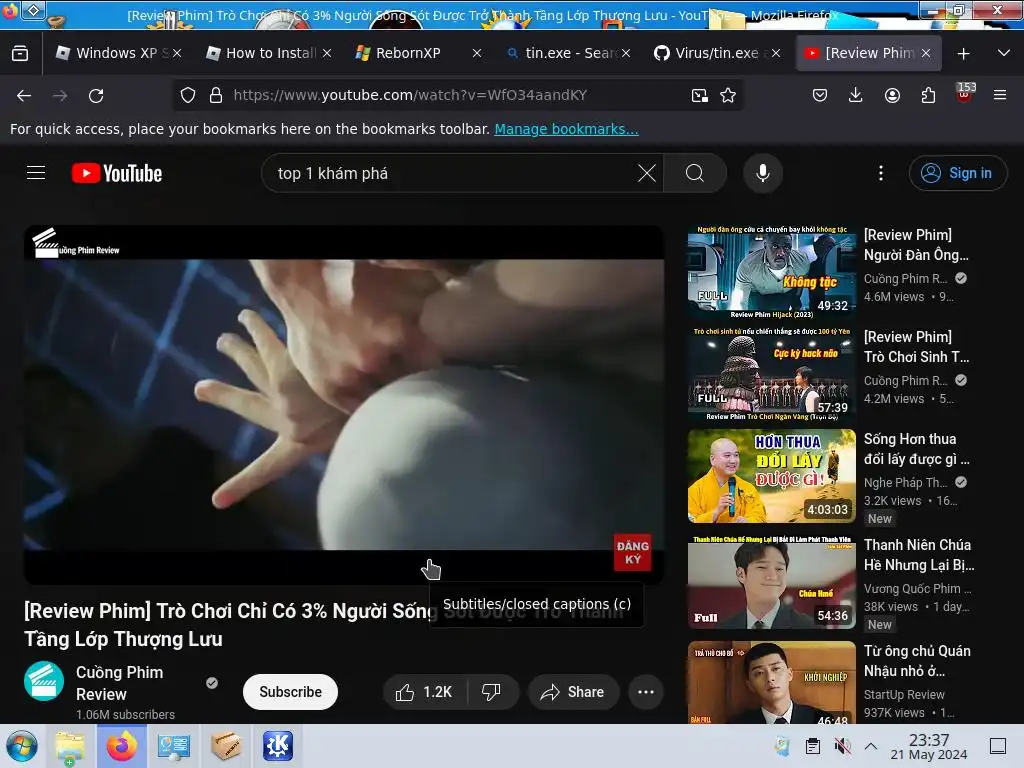Switch to the How to Install tab
Viewport: 1024px width, 768px height.
point(268,53)
